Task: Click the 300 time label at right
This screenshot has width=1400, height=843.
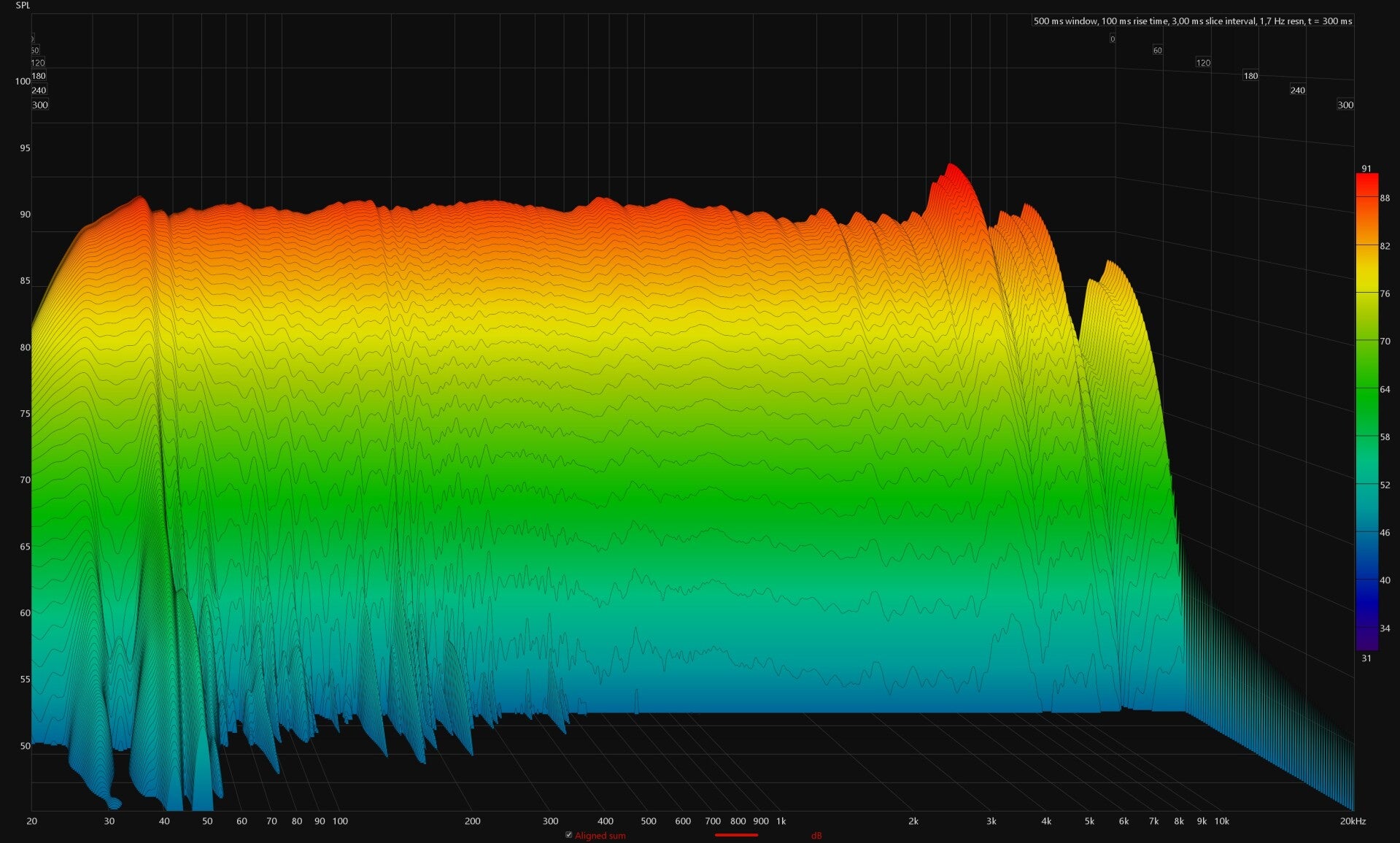Action: point(1345,105)
